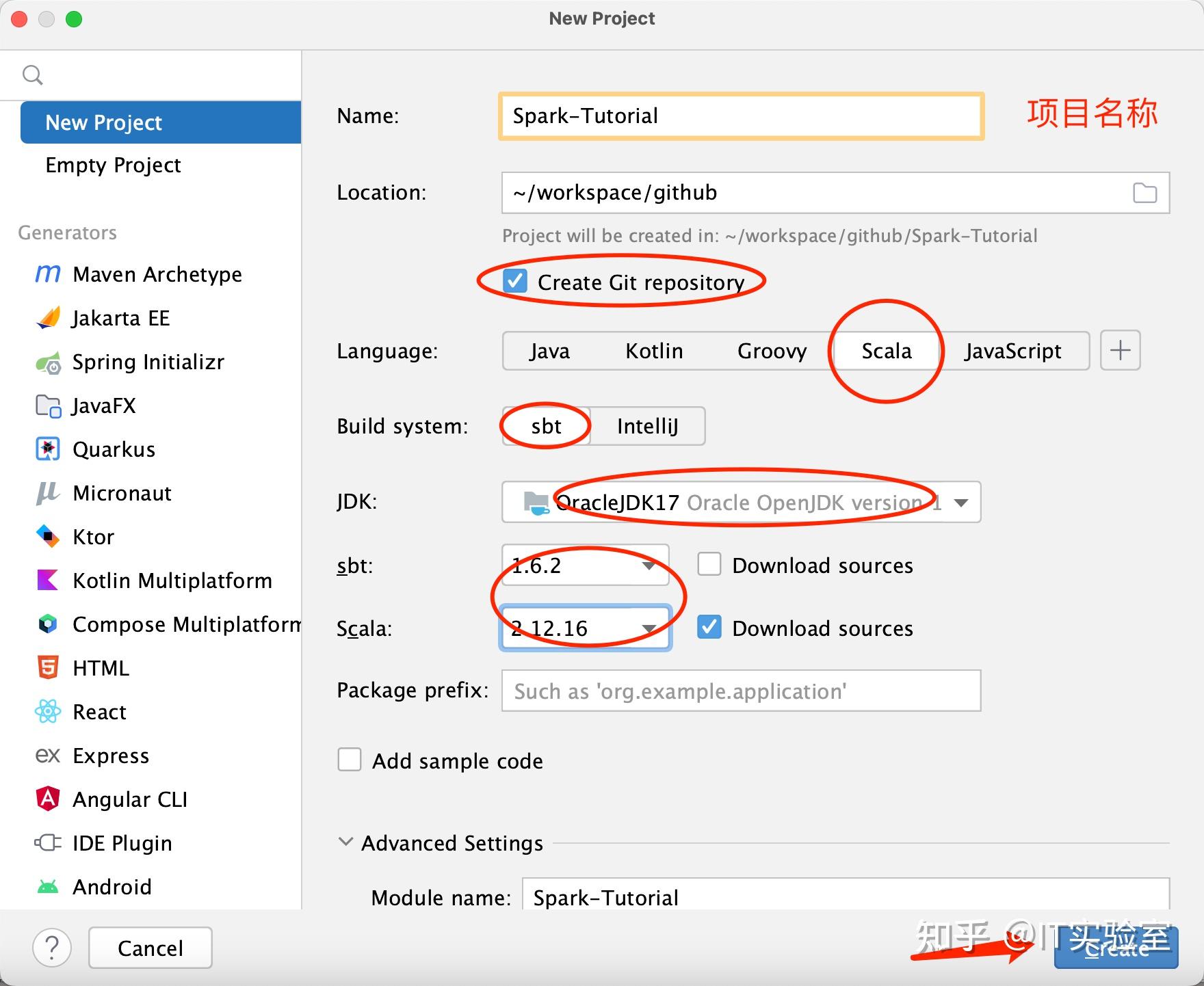The height and width of the screenshot is (986, 1204).
Task: Click the Android icon
Action: 48,887
